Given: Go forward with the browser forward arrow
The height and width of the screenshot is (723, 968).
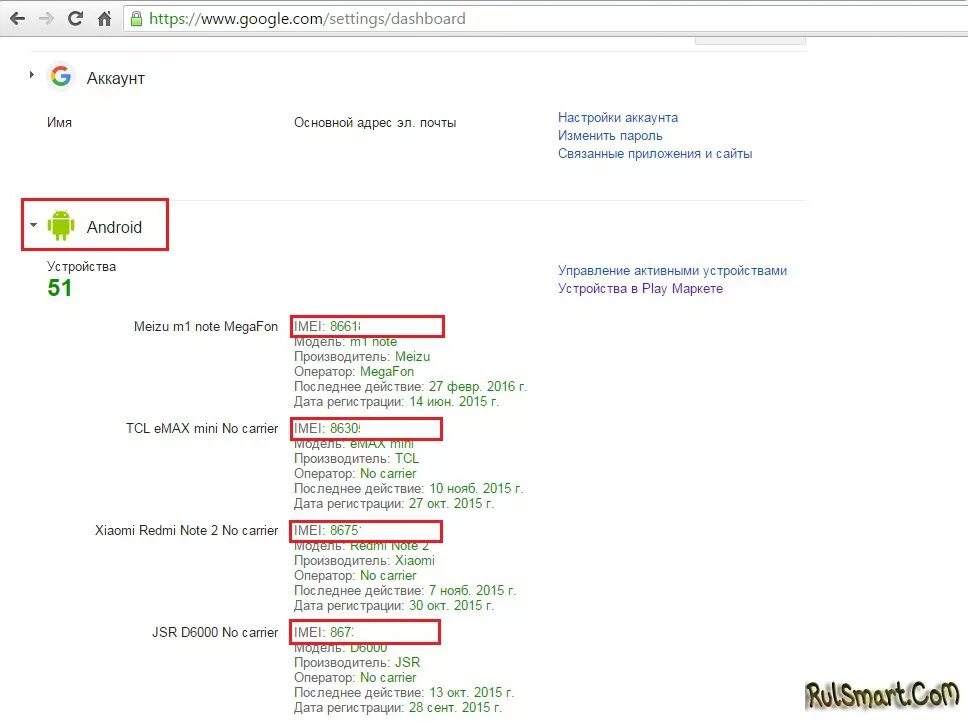Looking at the screenshot, I should (x=46, y=19).
